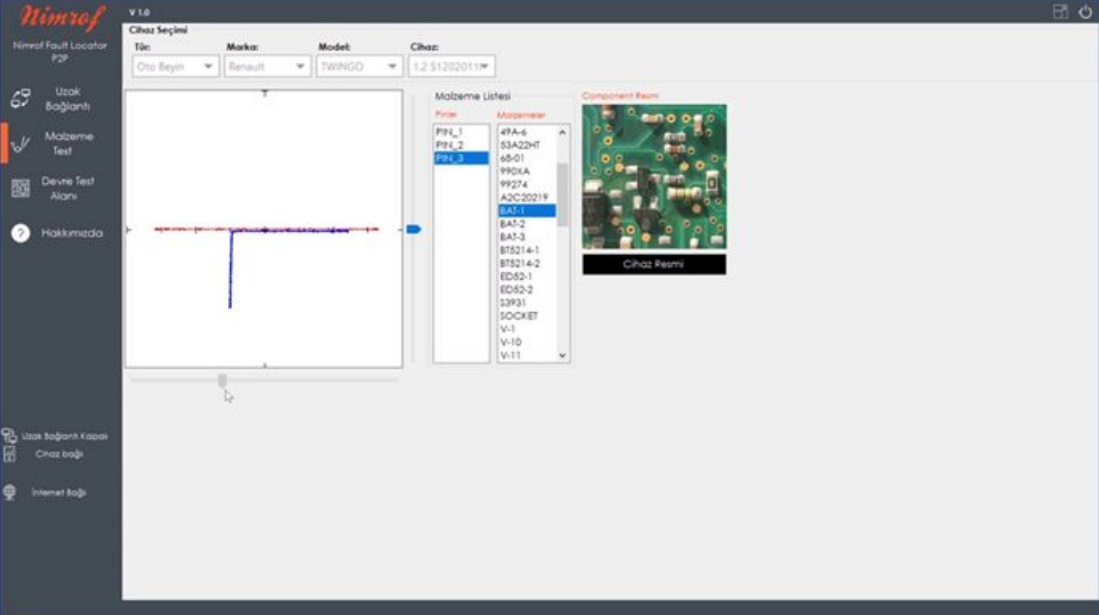Click the Uzak Bağlantı Kapalı status icon

(9, 435)
